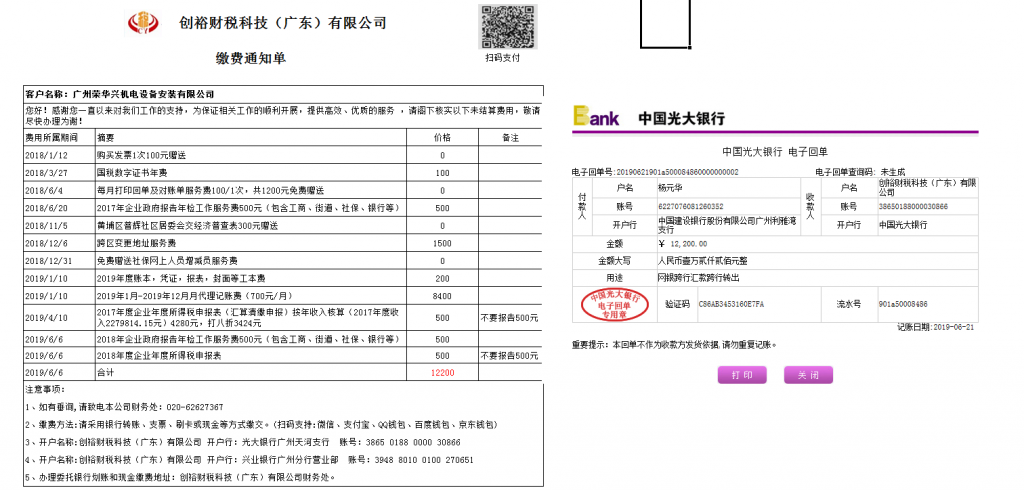
Task: Select the date 2018/11/5
Action: click(x=46, y=226)
